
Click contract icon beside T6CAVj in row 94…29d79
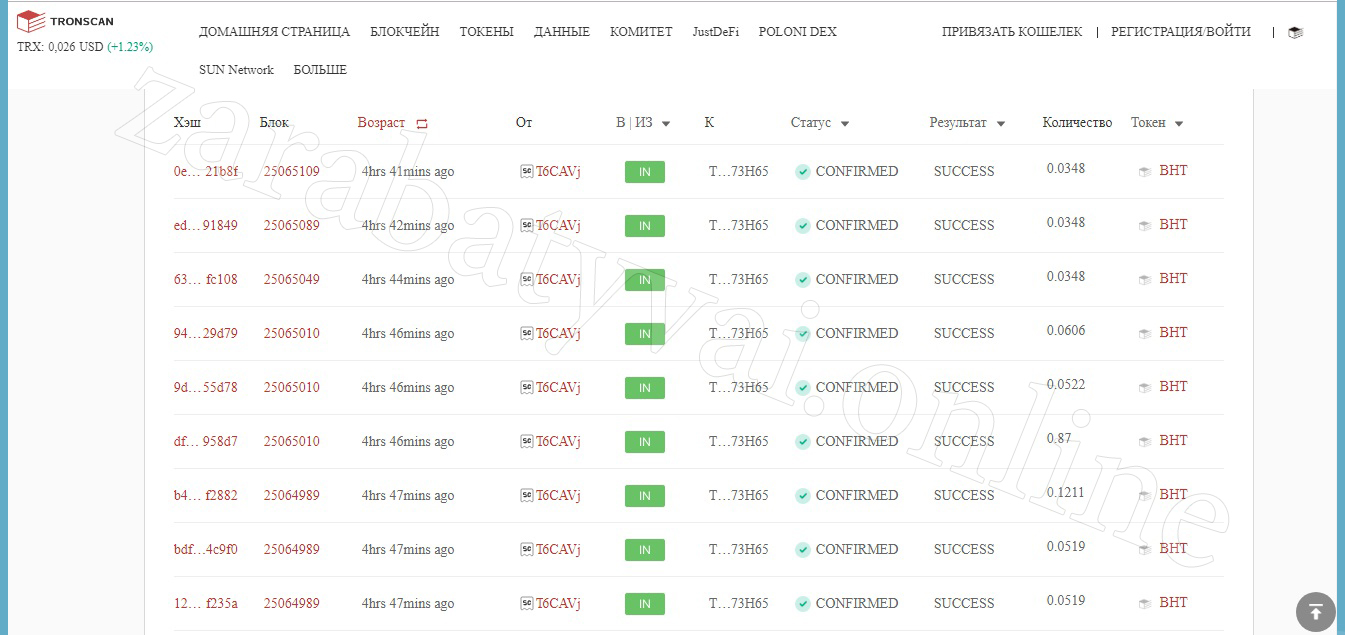pyautogui.click(x=526, y=333)
